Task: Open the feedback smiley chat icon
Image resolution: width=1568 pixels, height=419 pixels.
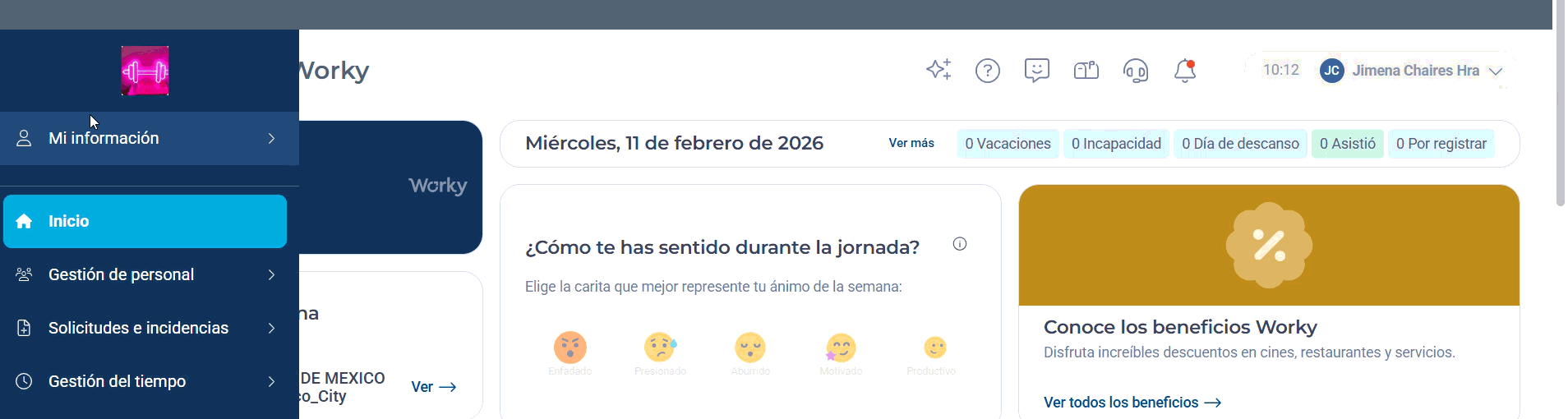Action: 1037,71
